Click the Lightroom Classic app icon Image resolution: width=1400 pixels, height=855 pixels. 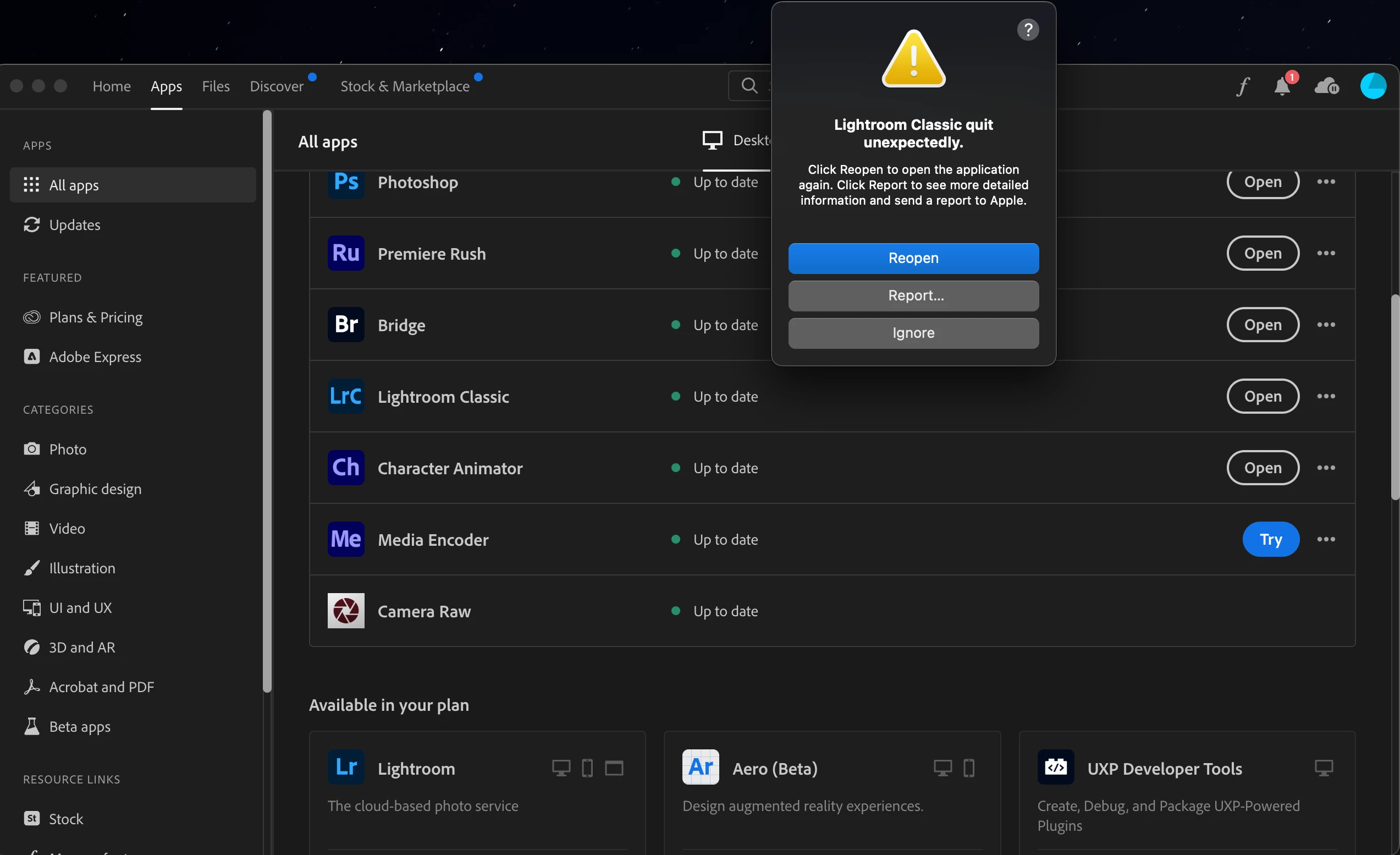(x=345, y=396)
